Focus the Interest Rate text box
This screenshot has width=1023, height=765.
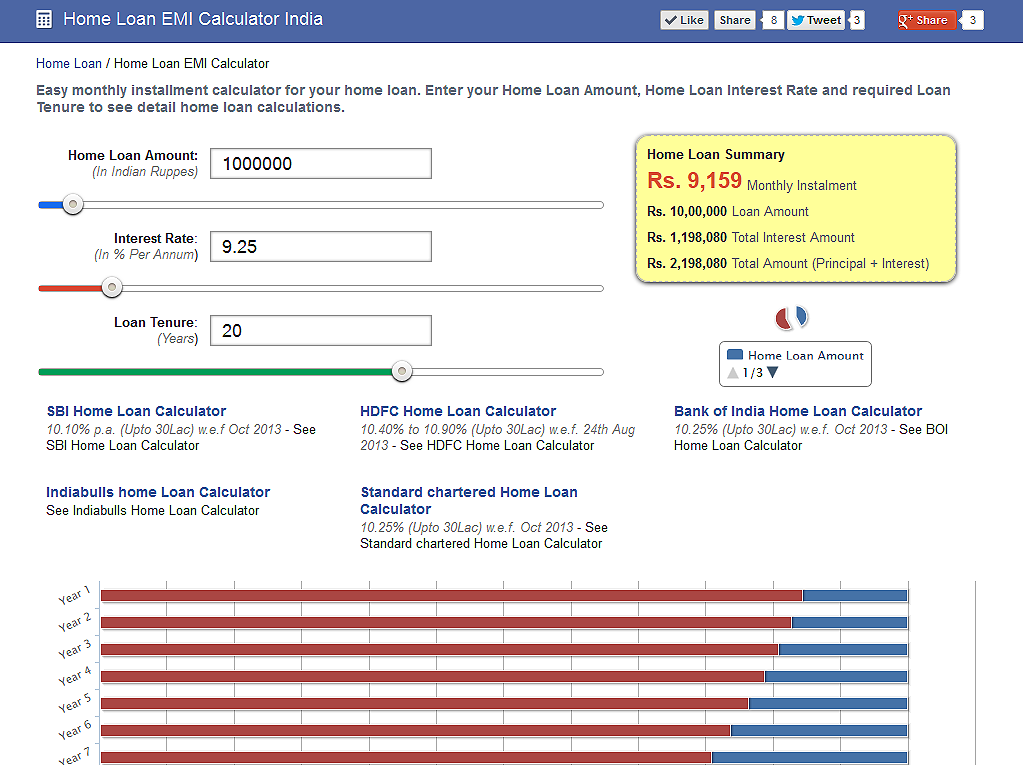320,247
